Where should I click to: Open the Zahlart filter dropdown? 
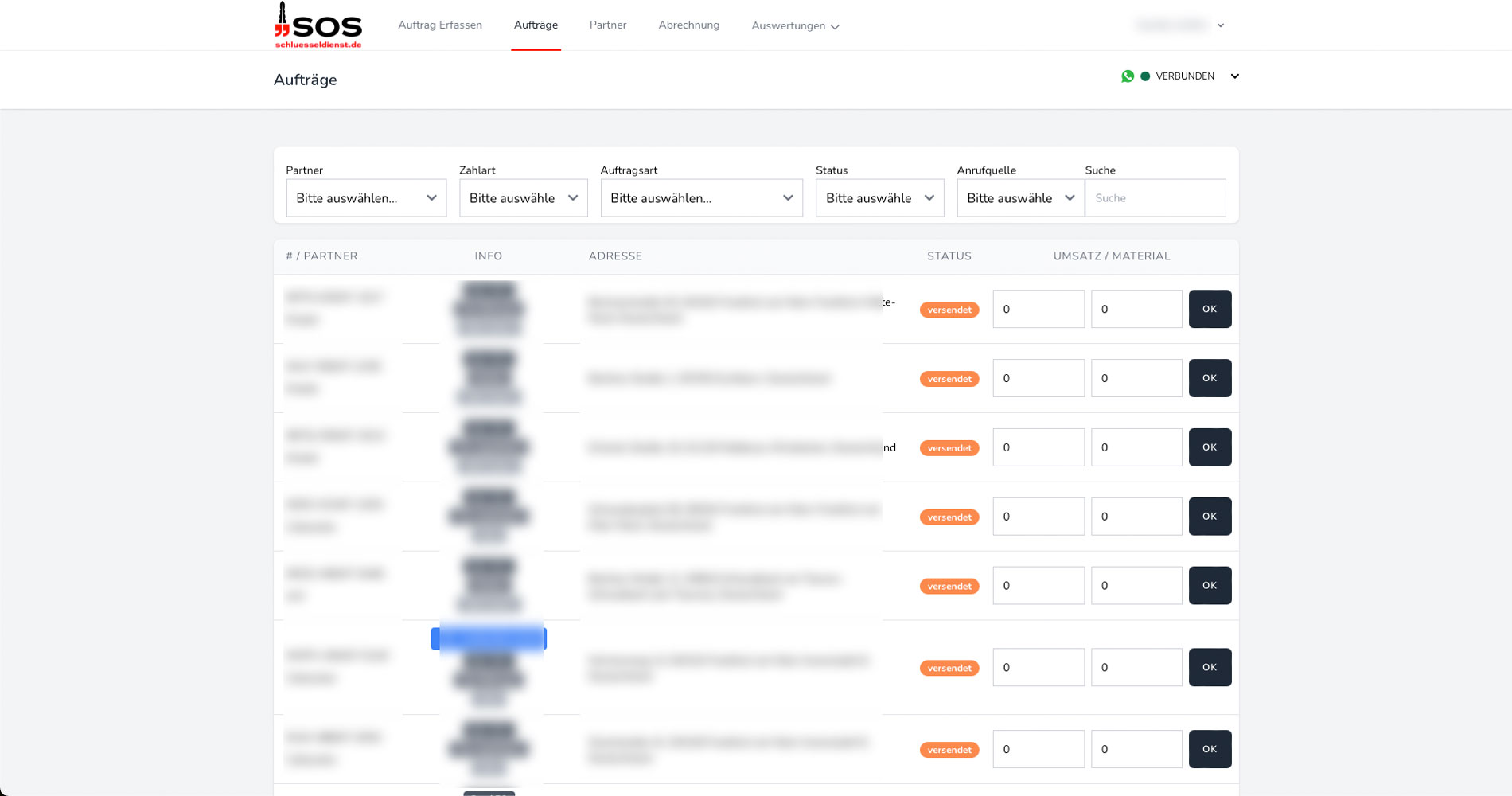(524, 198)
